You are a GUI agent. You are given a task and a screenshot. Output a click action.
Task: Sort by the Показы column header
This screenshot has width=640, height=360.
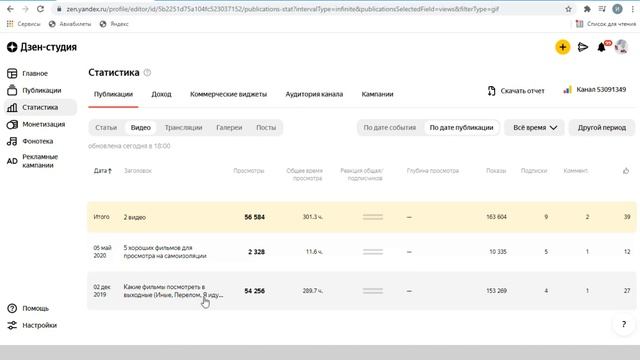[x=496, y=171]
